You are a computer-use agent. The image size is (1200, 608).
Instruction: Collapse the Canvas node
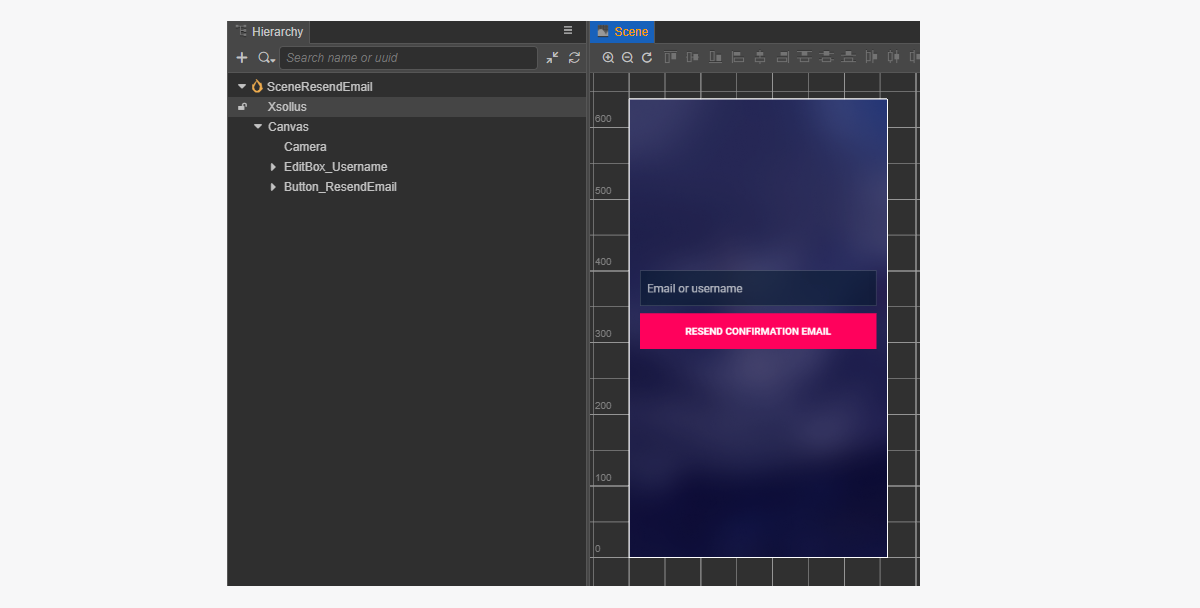(x=258, y=127)
